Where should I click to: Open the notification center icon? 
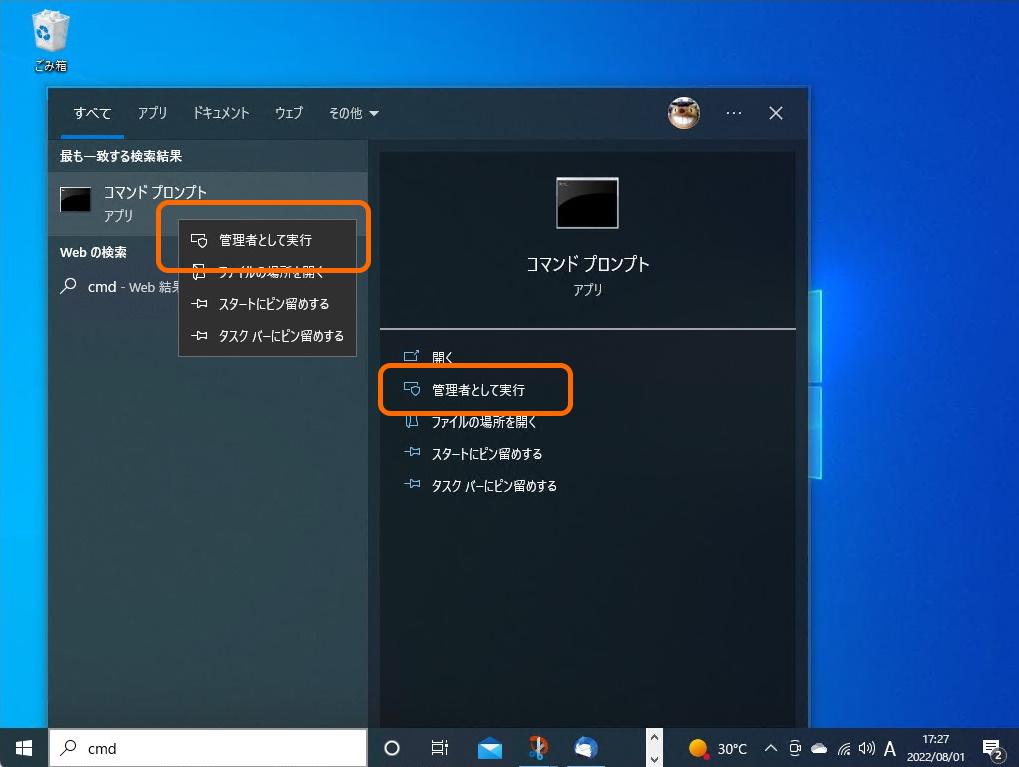pos(992,749)
